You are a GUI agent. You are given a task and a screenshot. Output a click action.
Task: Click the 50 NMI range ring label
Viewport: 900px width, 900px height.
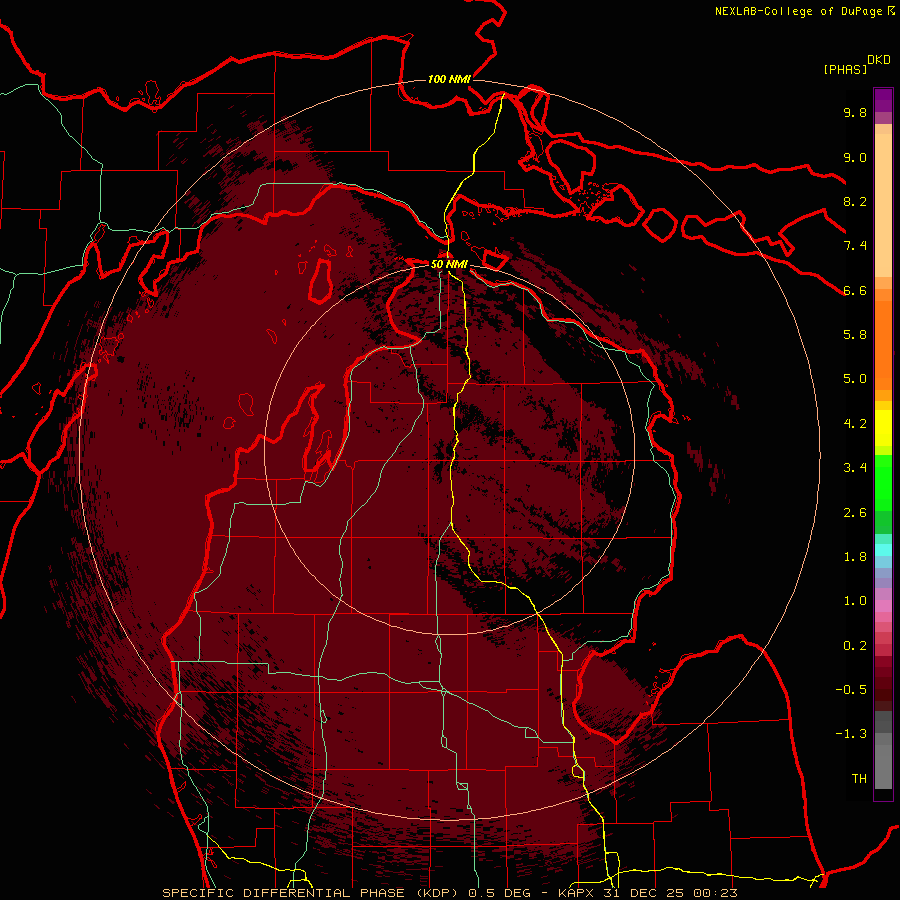point(449,265)
